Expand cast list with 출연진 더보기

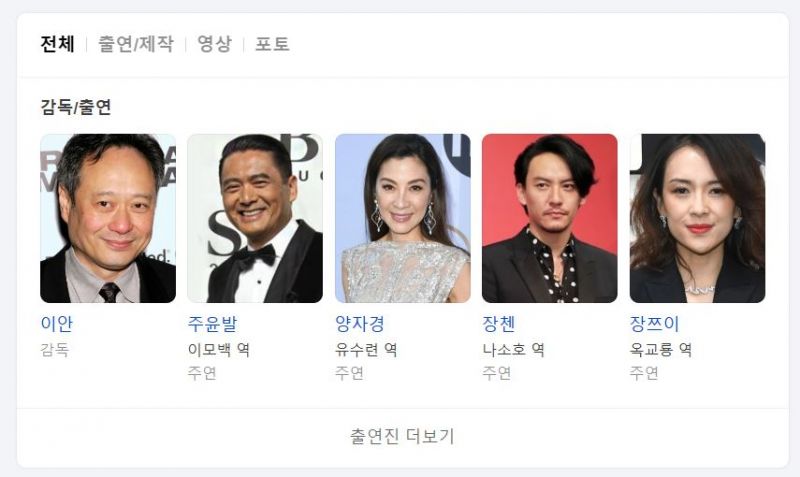click(403, 437)
